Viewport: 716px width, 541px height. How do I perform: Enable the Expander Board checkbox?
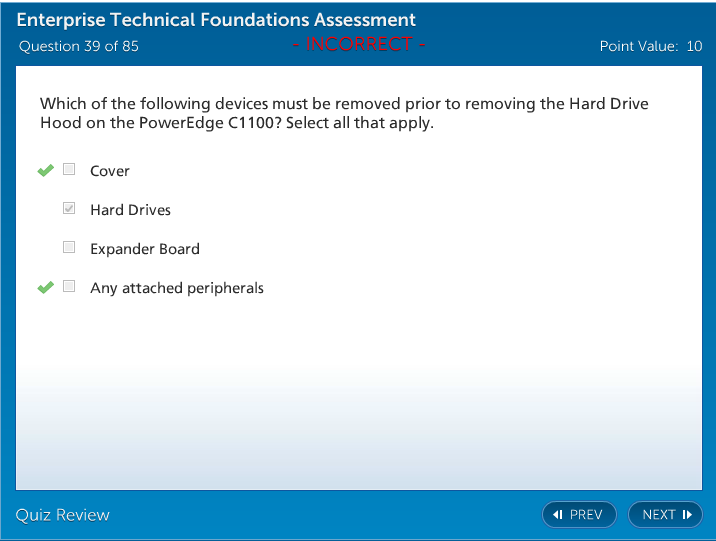[69, 248]
